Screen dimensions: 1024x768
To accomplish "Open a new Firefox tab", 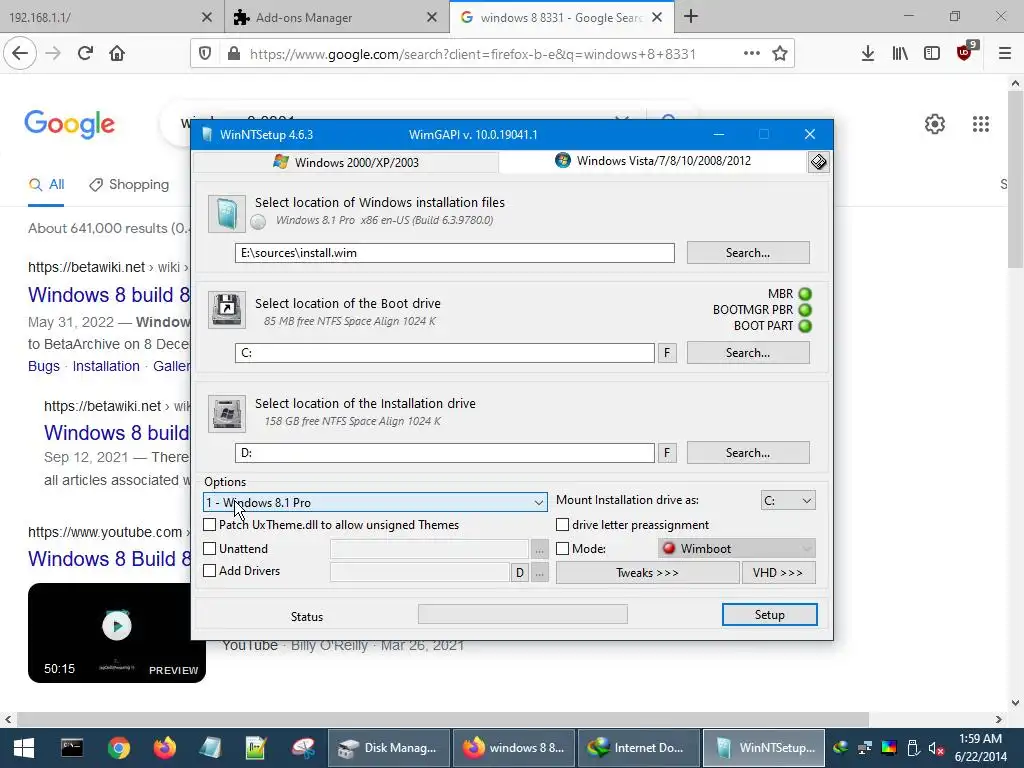I will (x=691, y=17).
